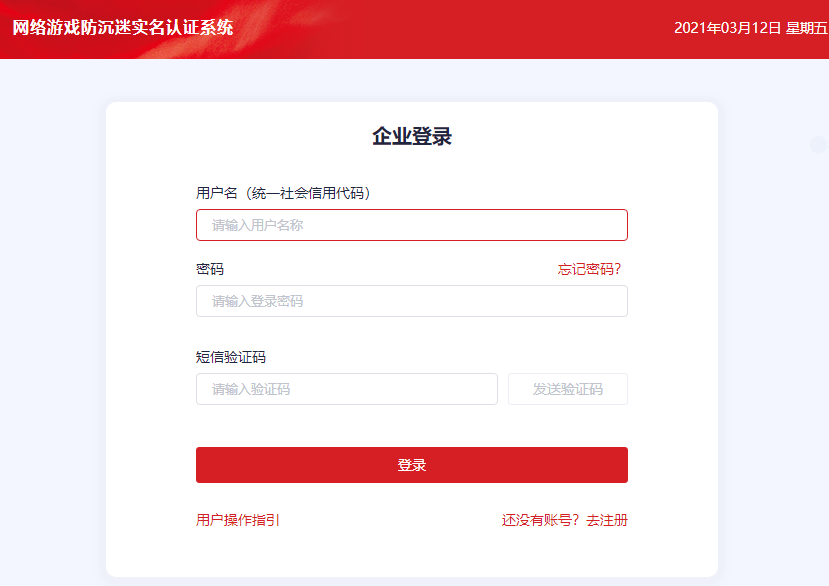Viewport: 829px width, 586px height.
Task: Click the 企业登录 heading
Action: (412, 137)
